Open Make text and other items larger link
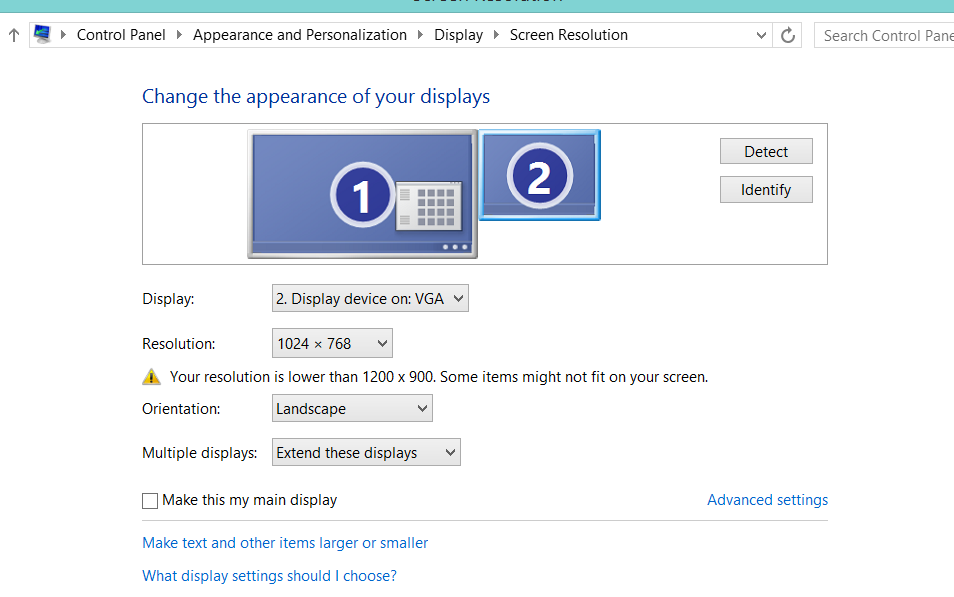 285,543
